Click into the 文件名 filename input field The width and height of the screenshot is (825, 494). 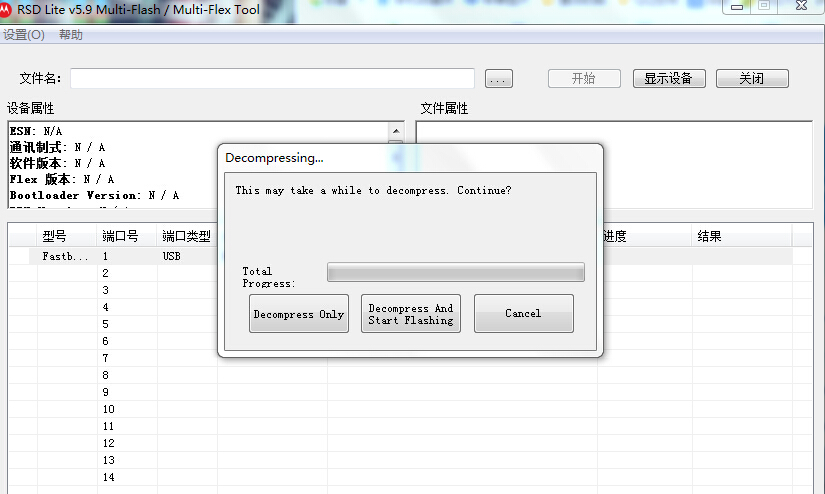(x=272, y=78)
